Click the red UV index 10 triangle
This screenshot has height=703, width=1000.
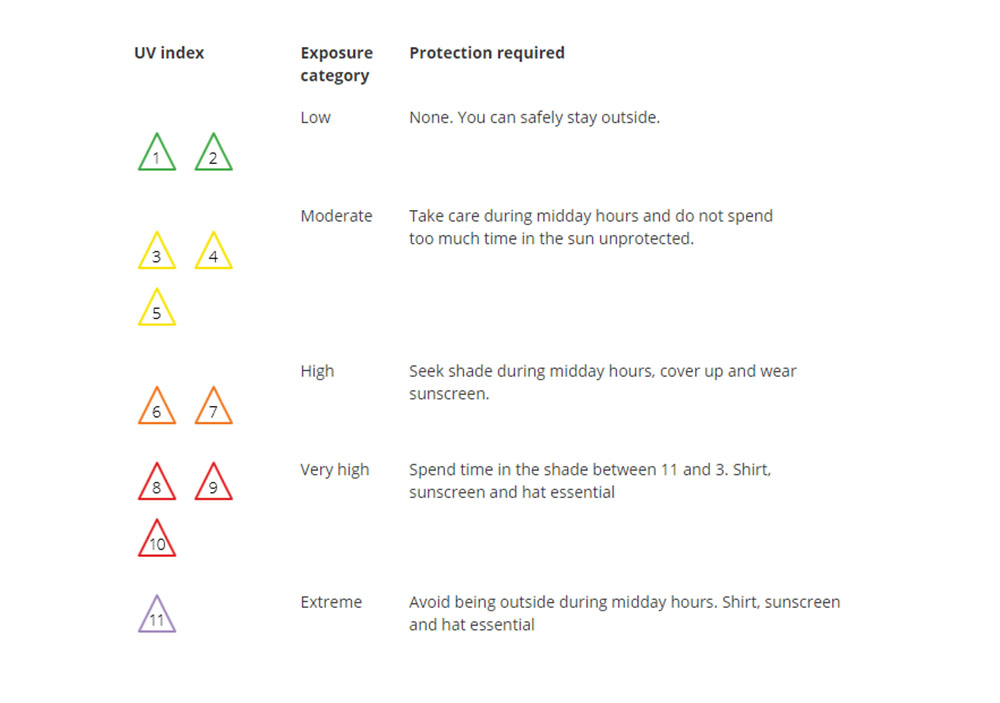point(157,538)
